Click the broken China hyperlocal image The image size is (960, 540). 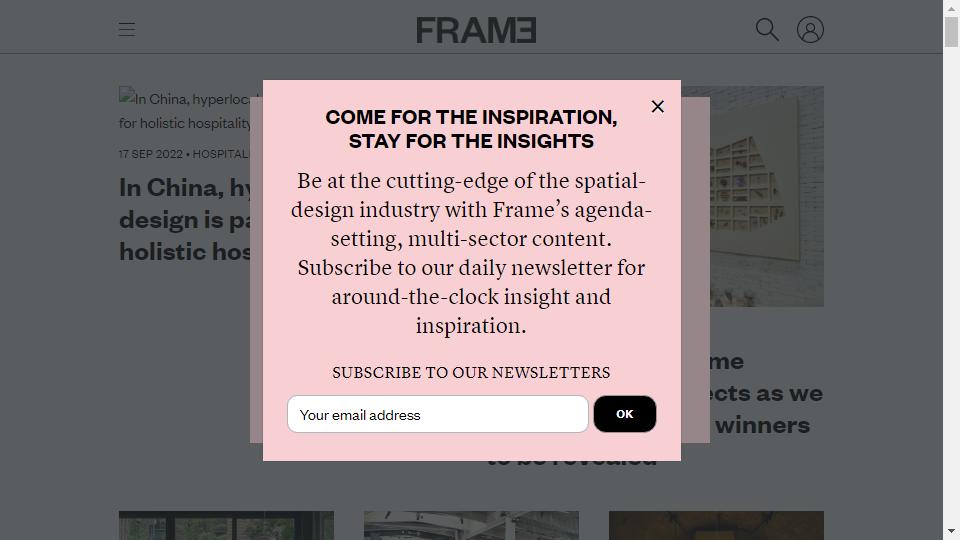185,111
